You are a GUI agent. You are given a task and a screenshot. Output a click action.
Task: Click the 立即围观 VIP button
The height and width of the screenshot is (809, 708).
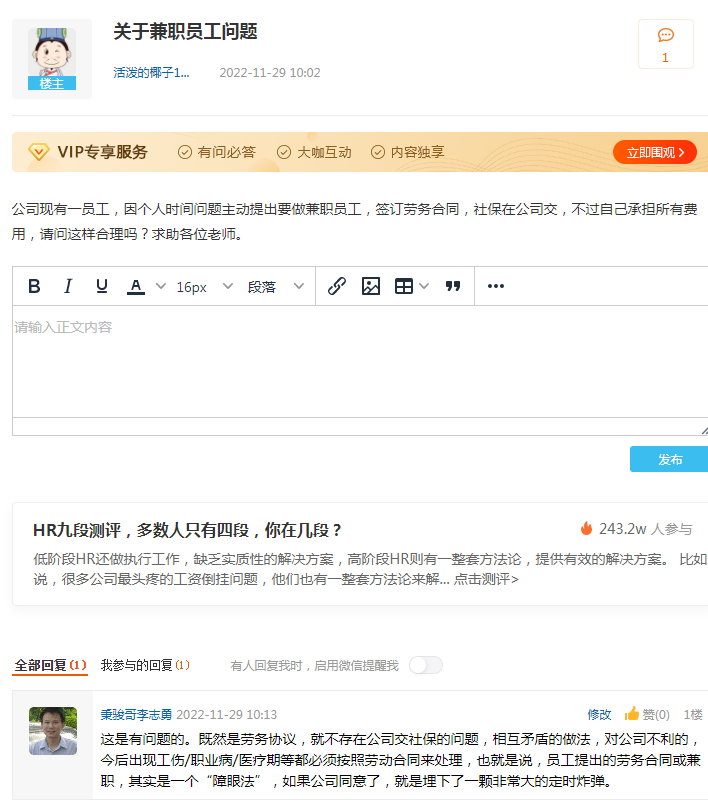[x=655, y=153]
